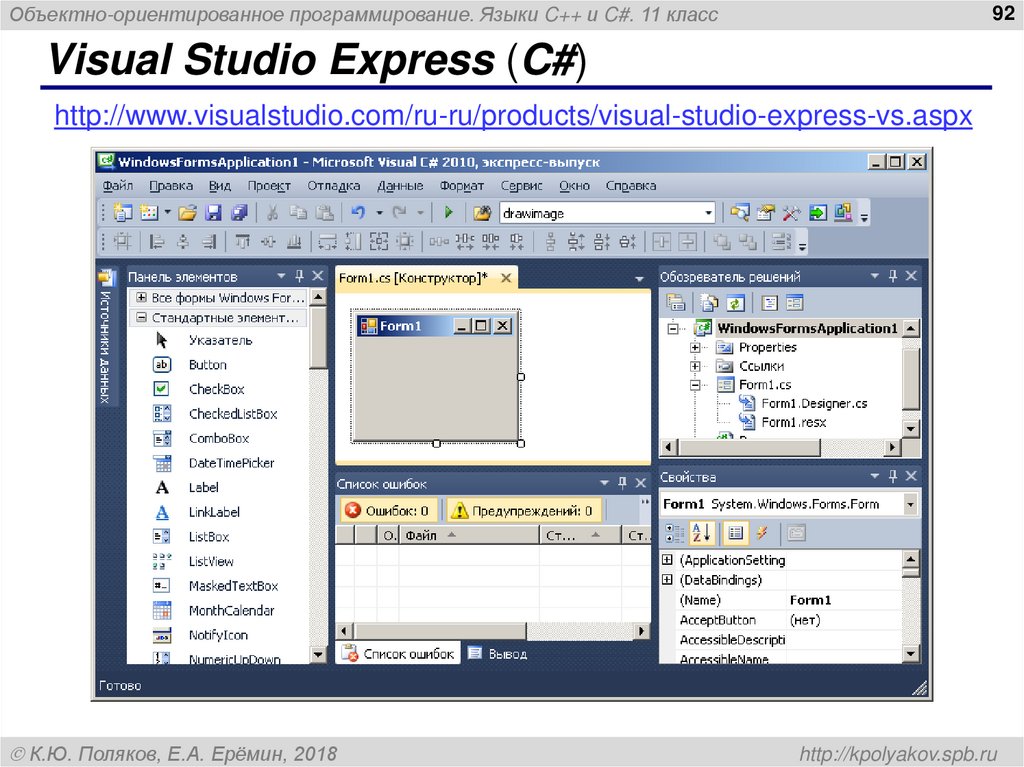
Task: Switch to the Вывод tab
Action: click(x=498, y=653)
